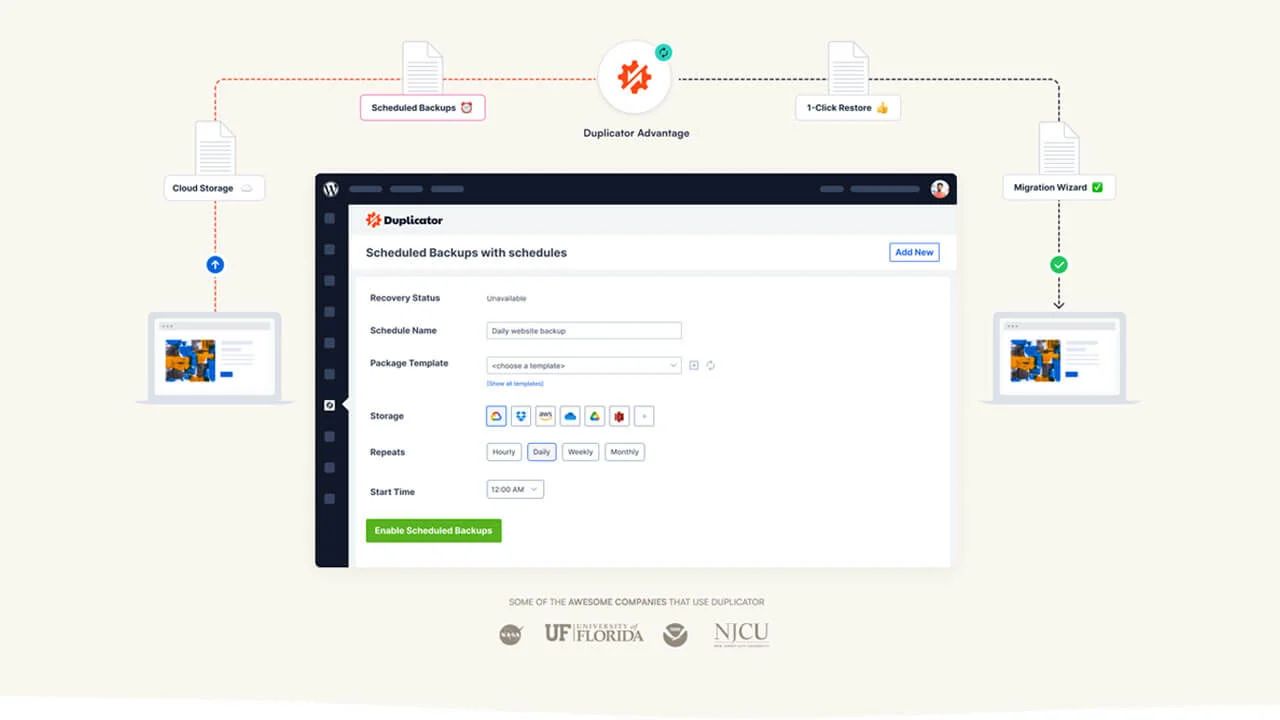Click the Show all templates link
Image resolution: width=1280 pixels, height=720 pixels.
point(515,384)
